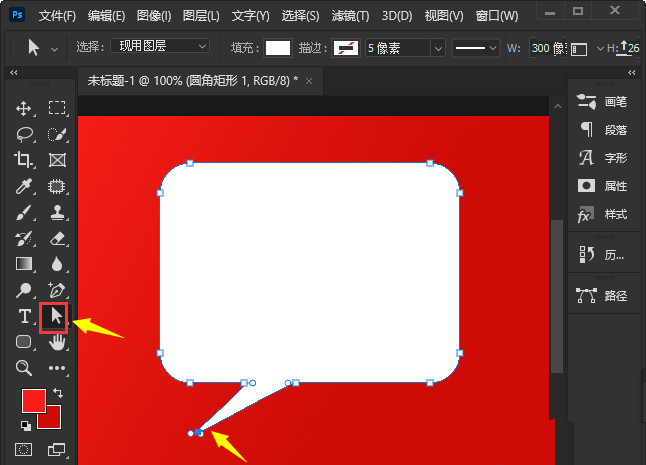This screenshot has height=465, width=646.
Task: Click the selected anchor point at bubble tail tip
Action: 199,432
